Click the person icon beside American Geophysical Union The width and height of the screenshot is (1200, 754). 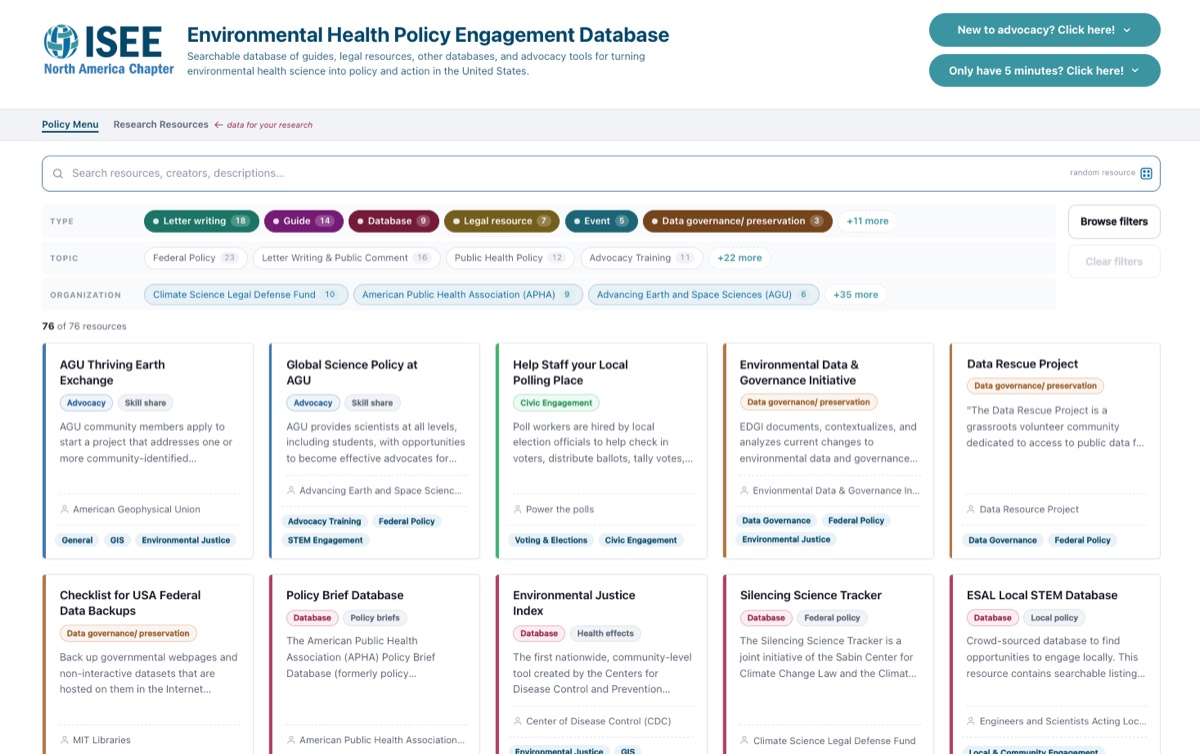point(64,509)
